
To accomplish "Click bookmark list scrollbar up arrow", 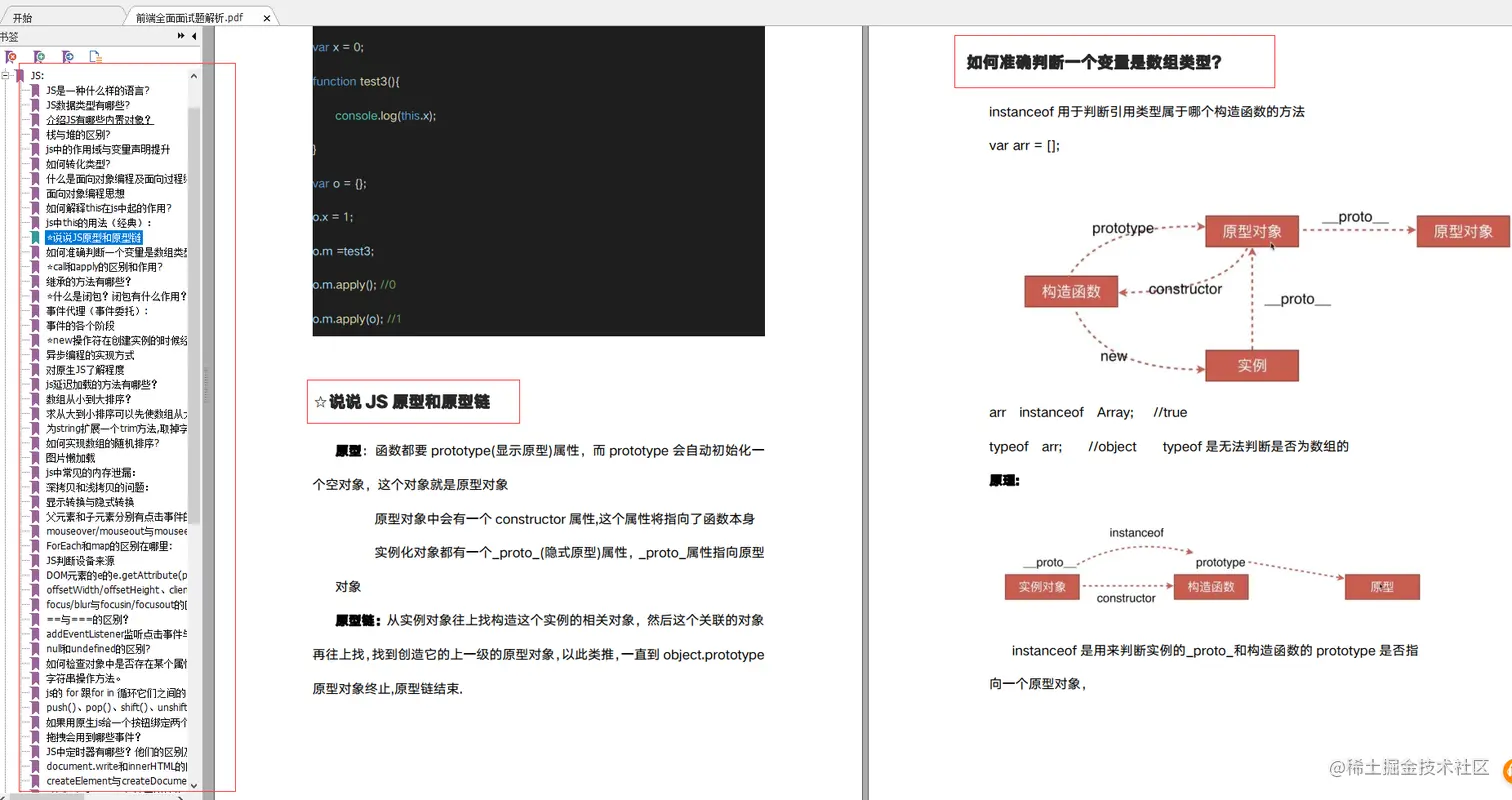I will click(x=195, y=75).
